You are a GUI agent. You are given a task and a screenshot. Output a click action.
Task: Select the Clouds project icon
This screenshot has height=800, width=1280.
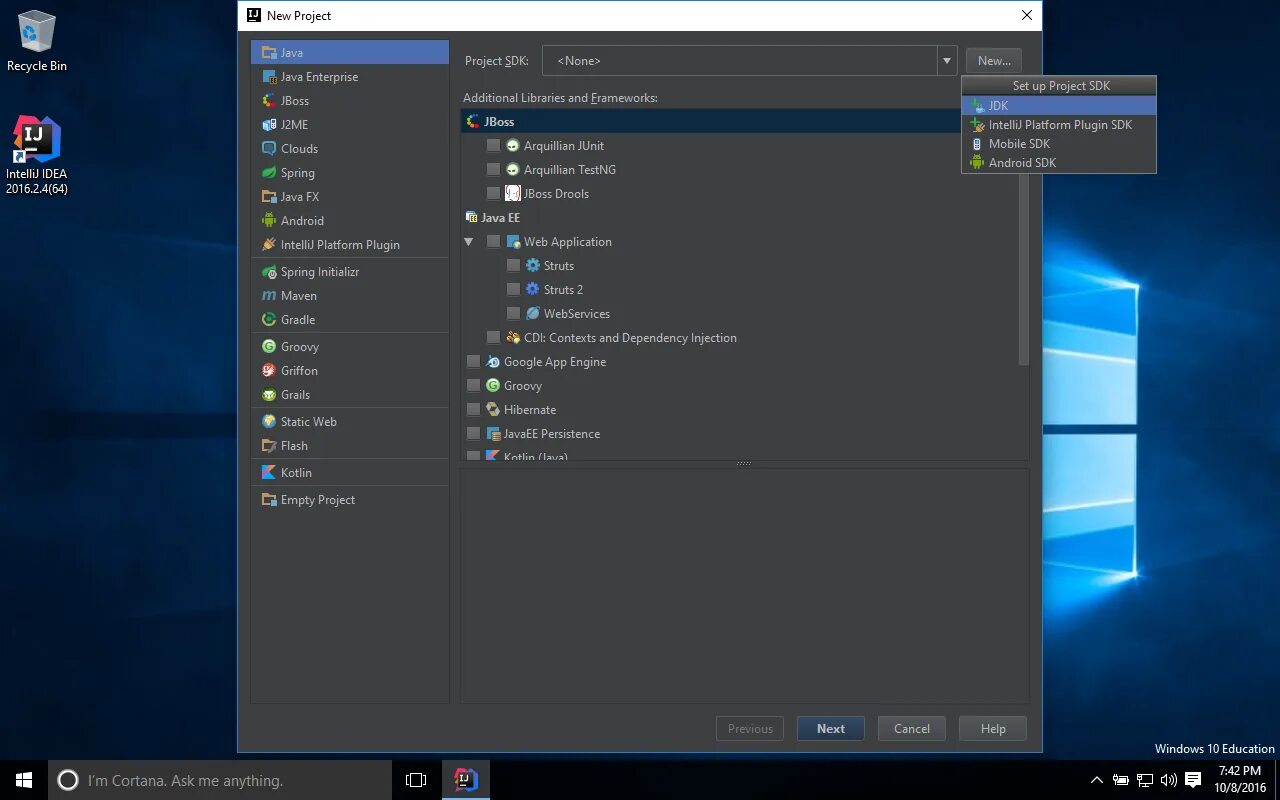(x=269, y=149)
